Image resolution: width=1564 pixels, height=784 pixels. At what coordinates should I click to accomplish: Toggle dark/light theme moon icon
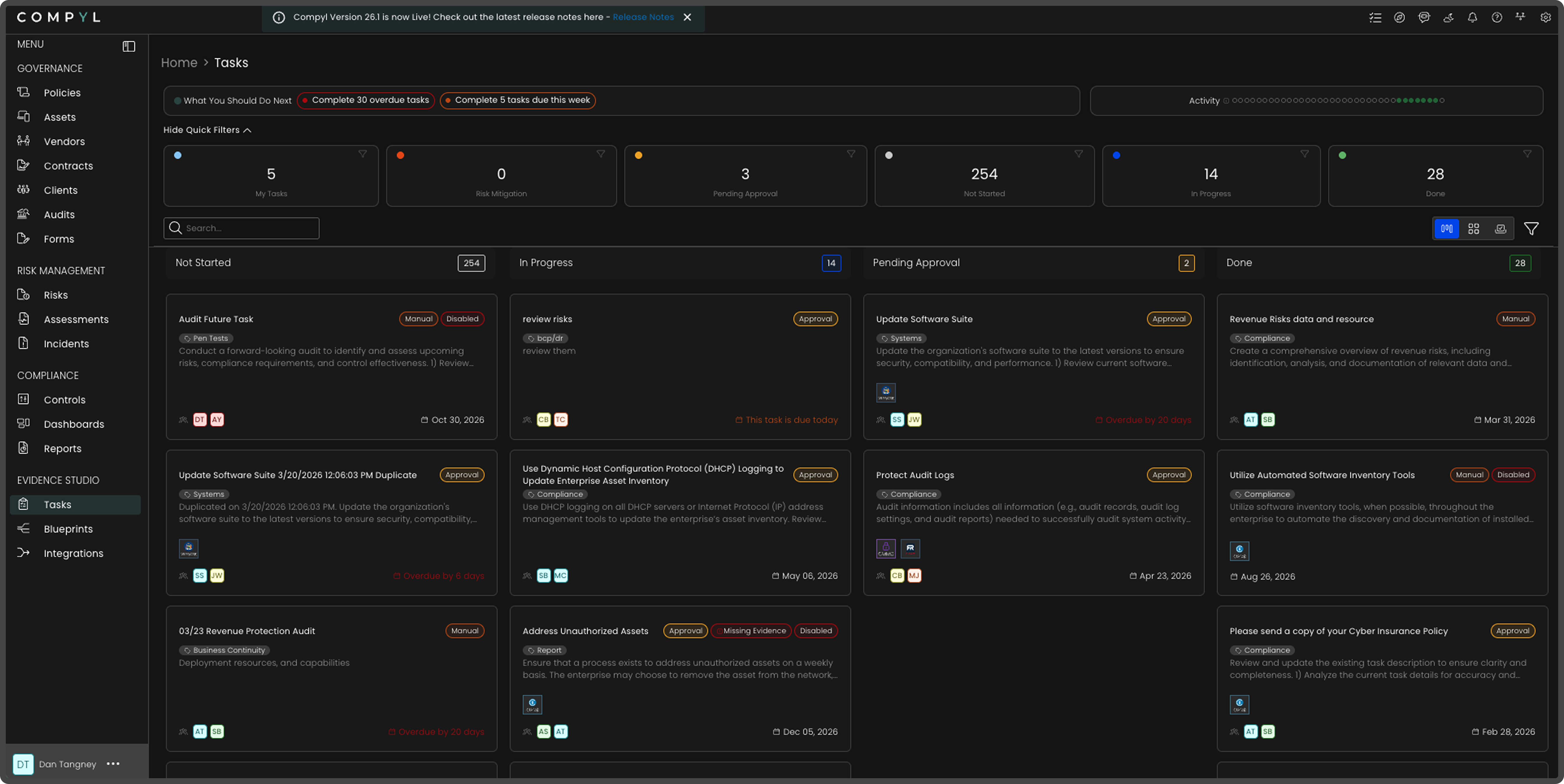click(1448, 18)
